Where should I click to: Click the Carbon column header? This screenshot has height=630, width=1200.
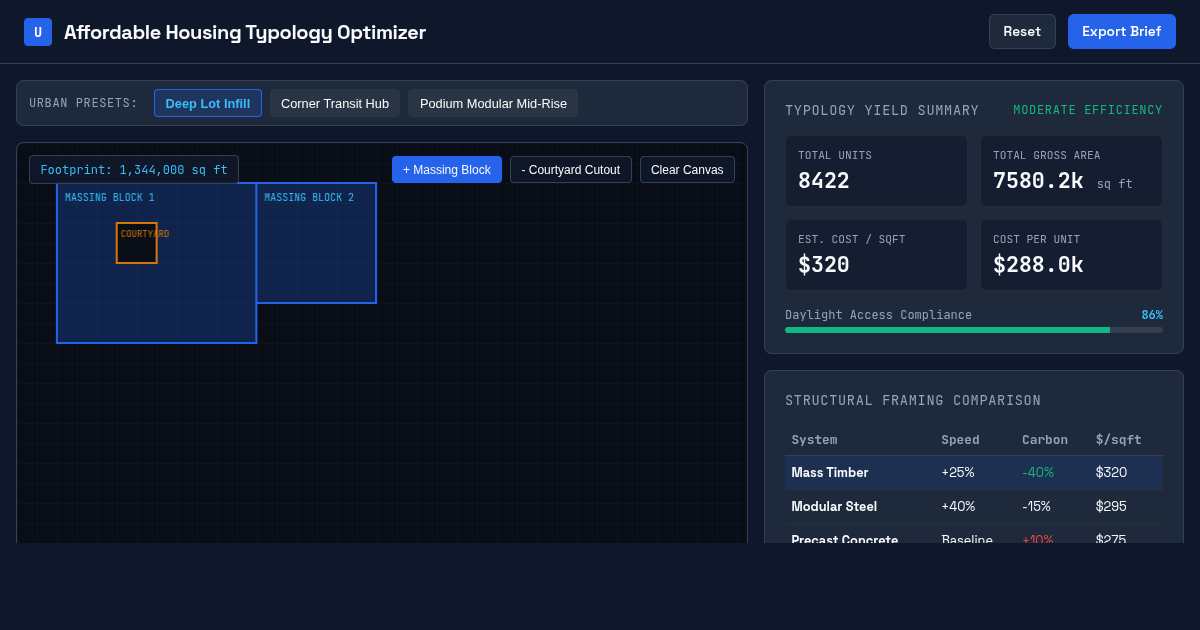point(1045,439)
